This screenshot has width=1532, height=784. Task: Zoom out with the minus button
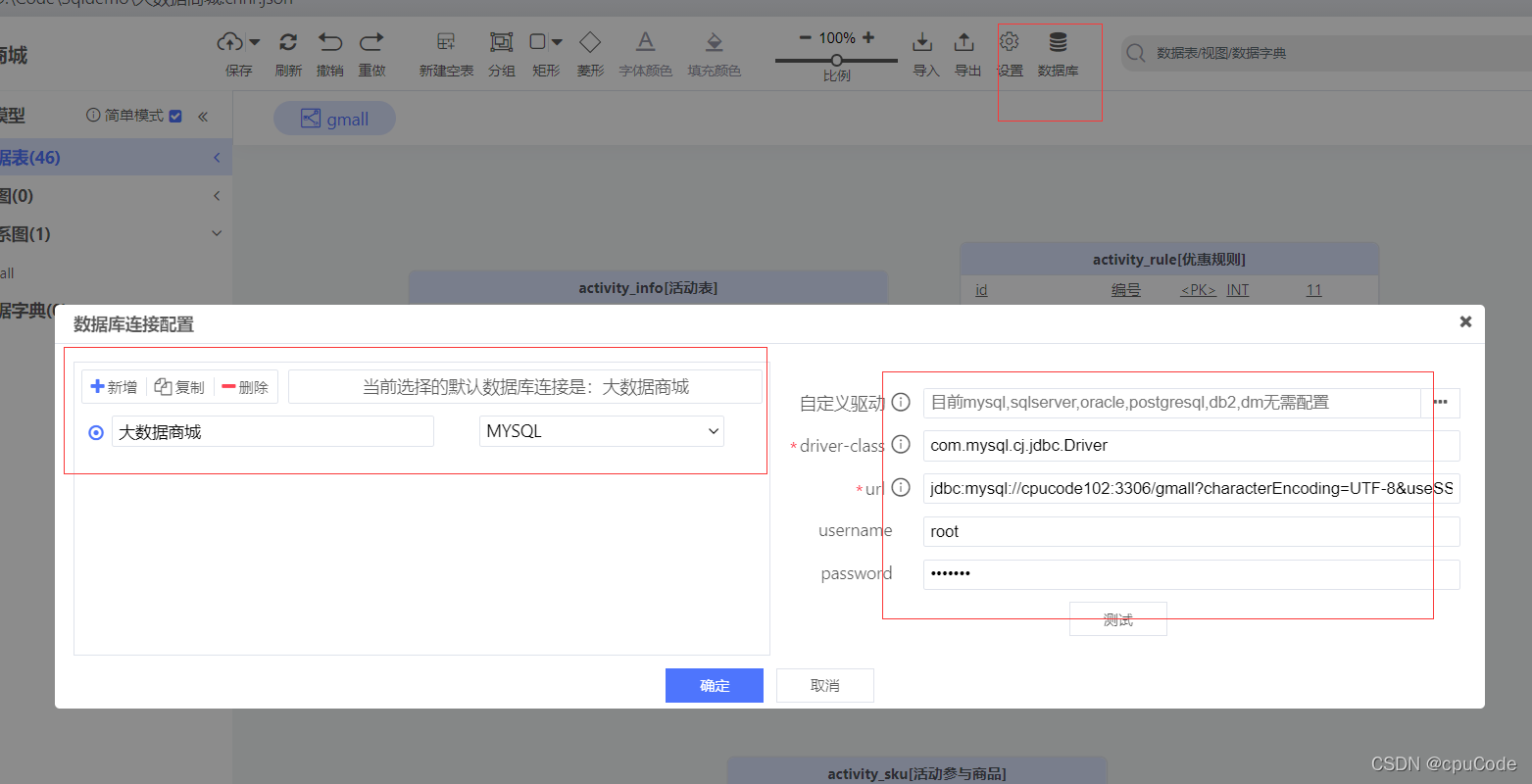click(x=806, y=38)
